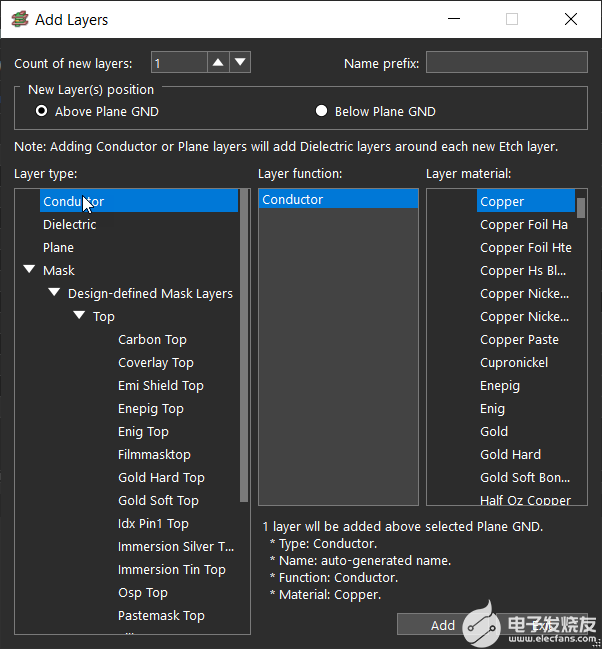Select Dielectric layer type
The image size is (602, 649).
[70, 224]
